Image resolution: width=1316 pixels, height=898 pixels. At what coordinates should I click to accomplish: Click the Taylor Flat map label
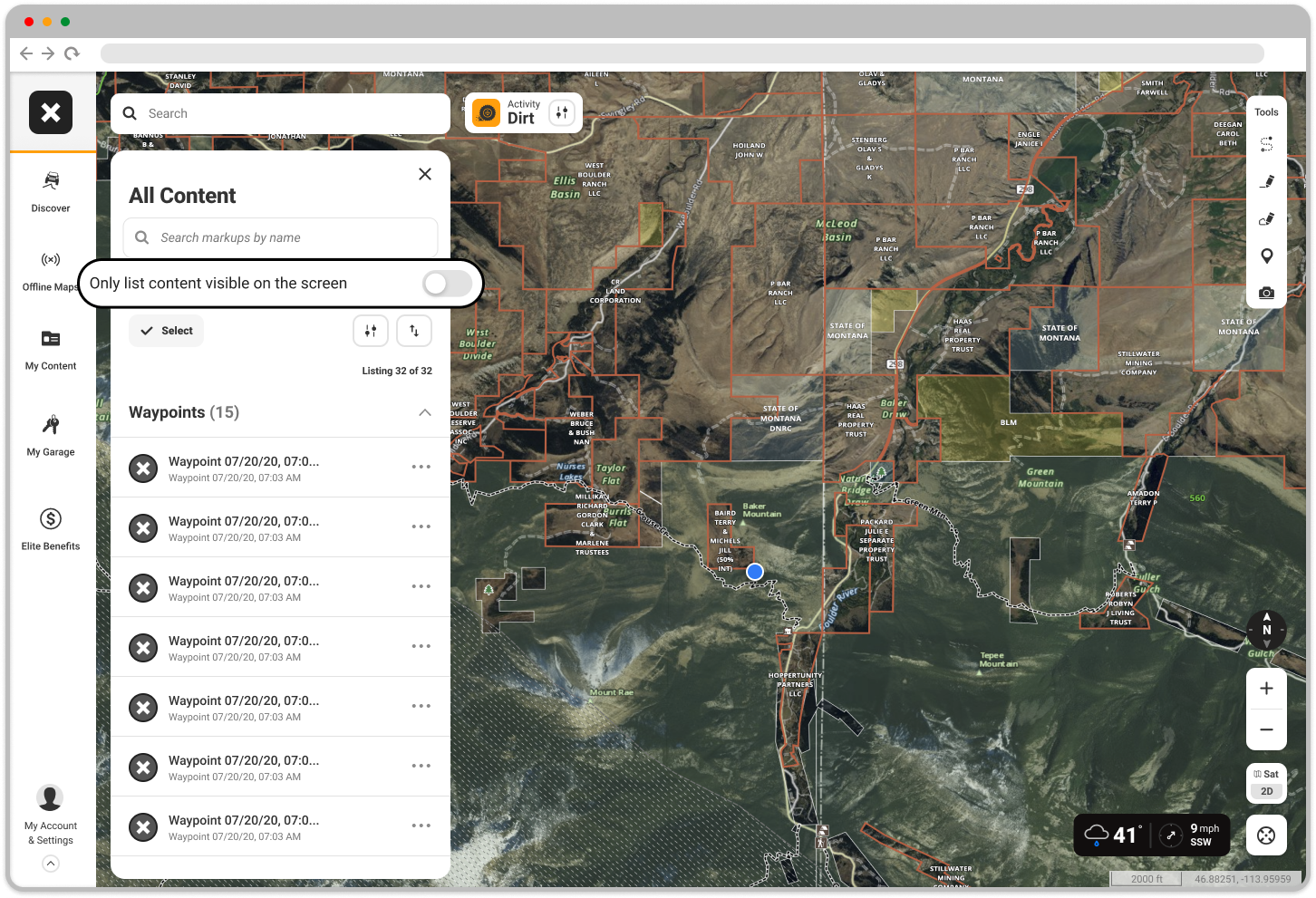[611, 474]
